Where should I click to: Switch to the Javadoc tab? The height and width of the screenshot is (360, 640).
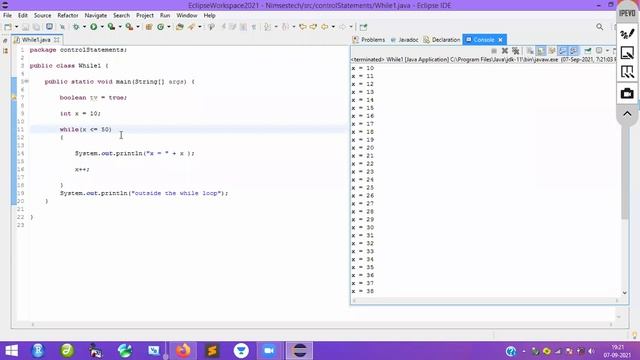coord(404,40)
